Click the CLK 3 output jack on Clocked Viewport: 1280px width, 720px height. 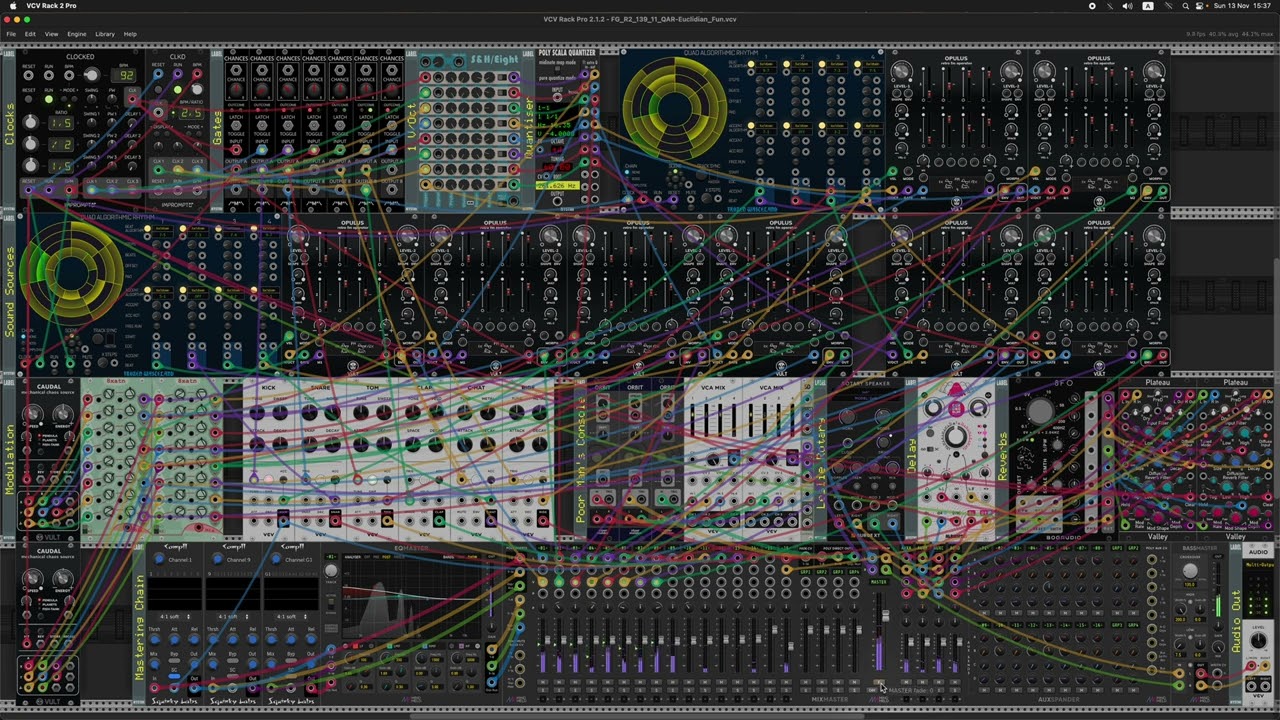click(x=133, y=190)
